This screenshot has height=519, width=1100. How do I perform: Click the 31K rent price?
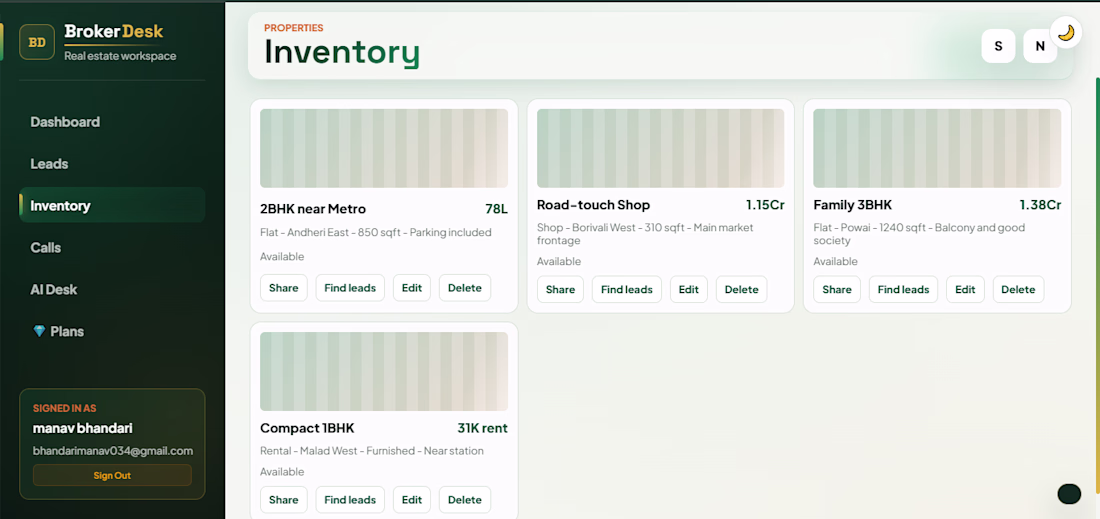click(483, 428)
